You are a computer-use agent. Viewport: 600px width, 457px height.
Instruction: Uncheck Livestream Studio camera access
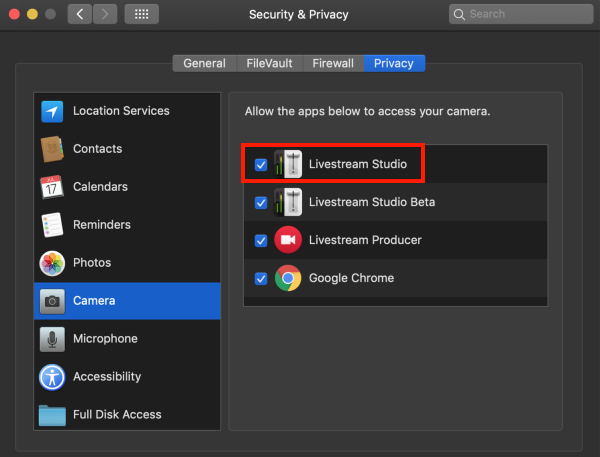[261, 165]
